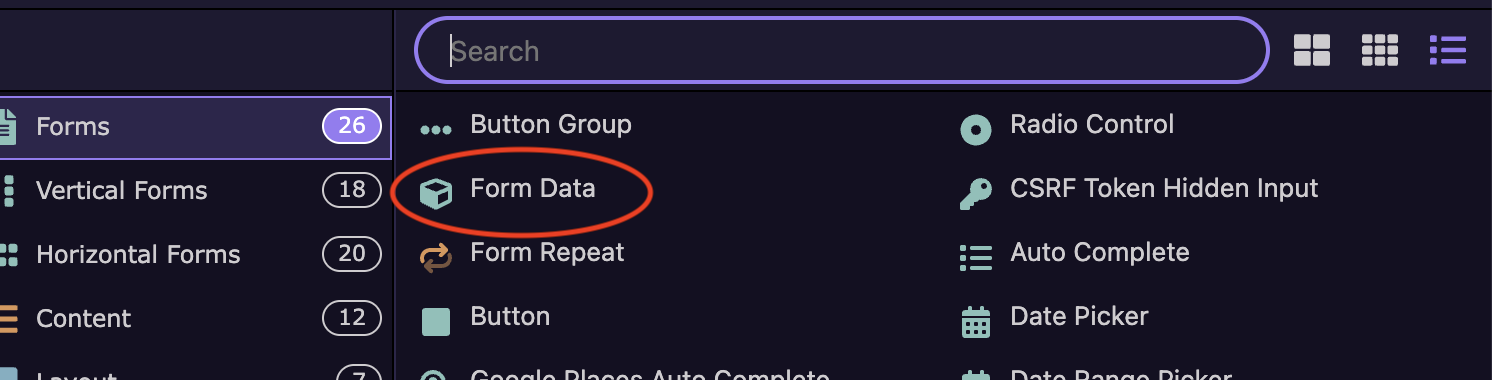Select list view layout icon
The height and width of the screenshot is (380, 1492).
(x=1447, y=50)
